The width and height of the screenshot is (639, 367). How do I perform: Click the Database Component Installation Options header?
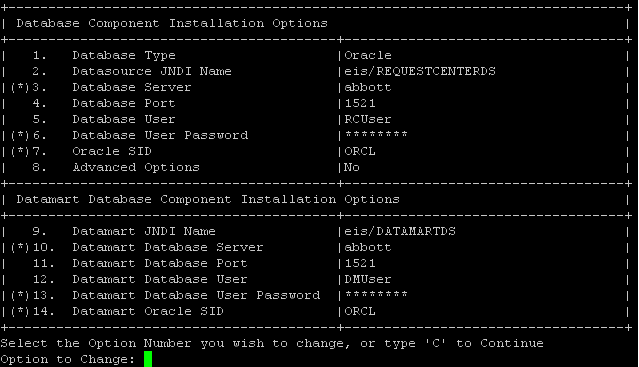[172, 24]
